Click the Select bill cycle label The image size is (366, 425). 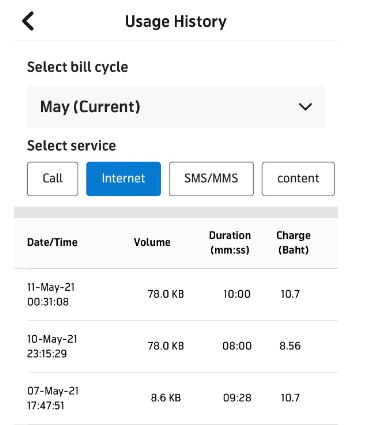click(x=77, y=67)
